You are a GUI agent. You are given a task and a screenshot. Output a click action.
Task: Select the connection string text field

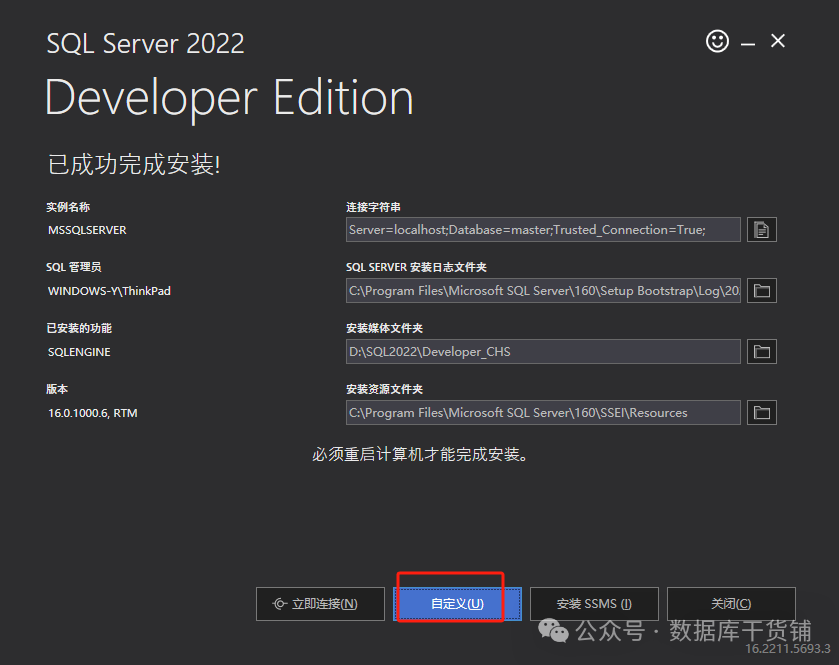[x=543, y=230]
